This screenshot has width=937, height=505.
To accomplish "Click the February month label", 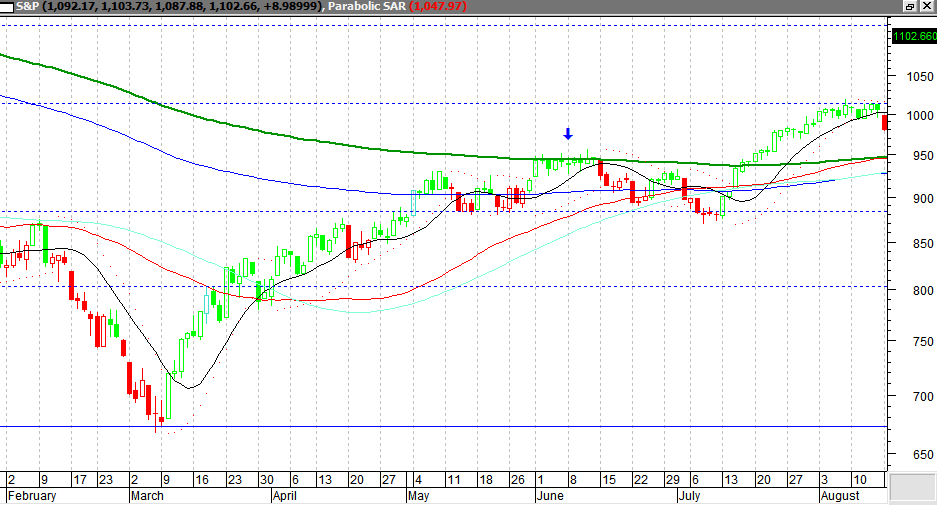I will (32, 496).
